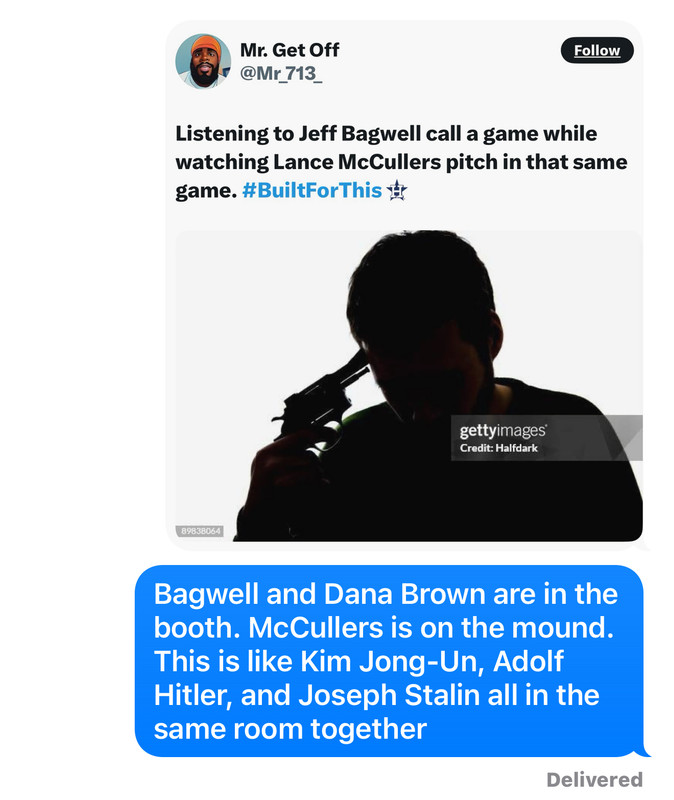Click the Credit: Halfdark label
Screen dimensions: 674x800
tap(498, 448)
